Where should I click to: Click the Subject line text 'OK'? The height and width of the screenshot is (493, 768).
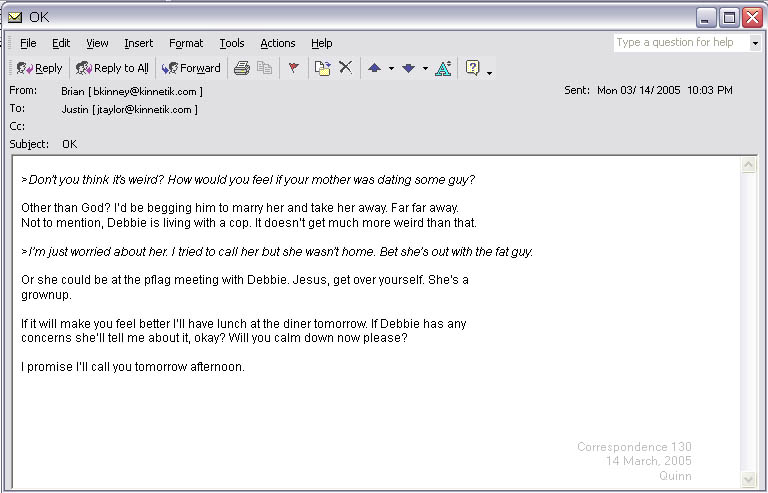point(70,144)
